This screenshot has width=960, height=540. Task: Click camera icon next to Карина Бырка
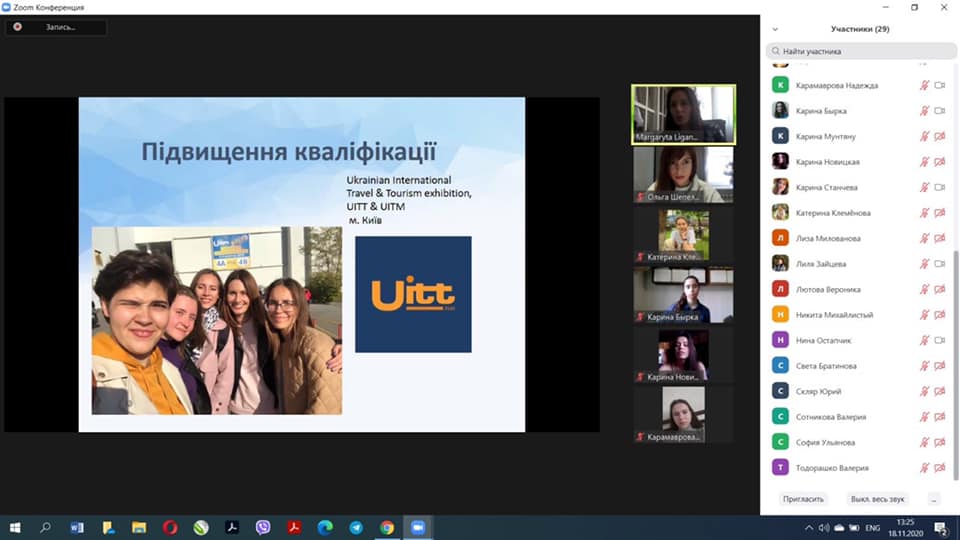940,111
